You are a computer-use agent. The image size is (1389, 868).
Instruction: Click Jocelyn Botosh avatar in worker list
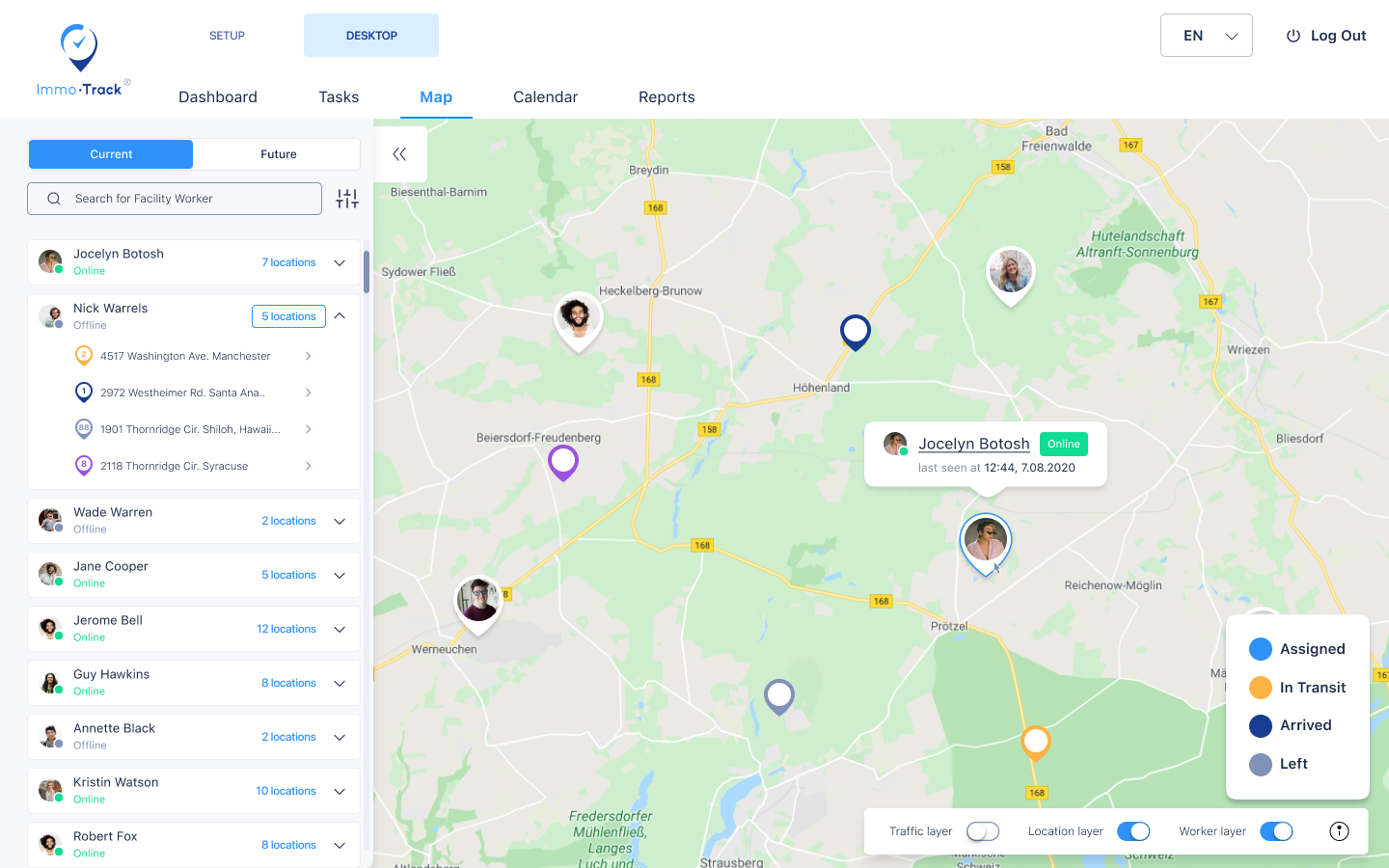[50, 261]
